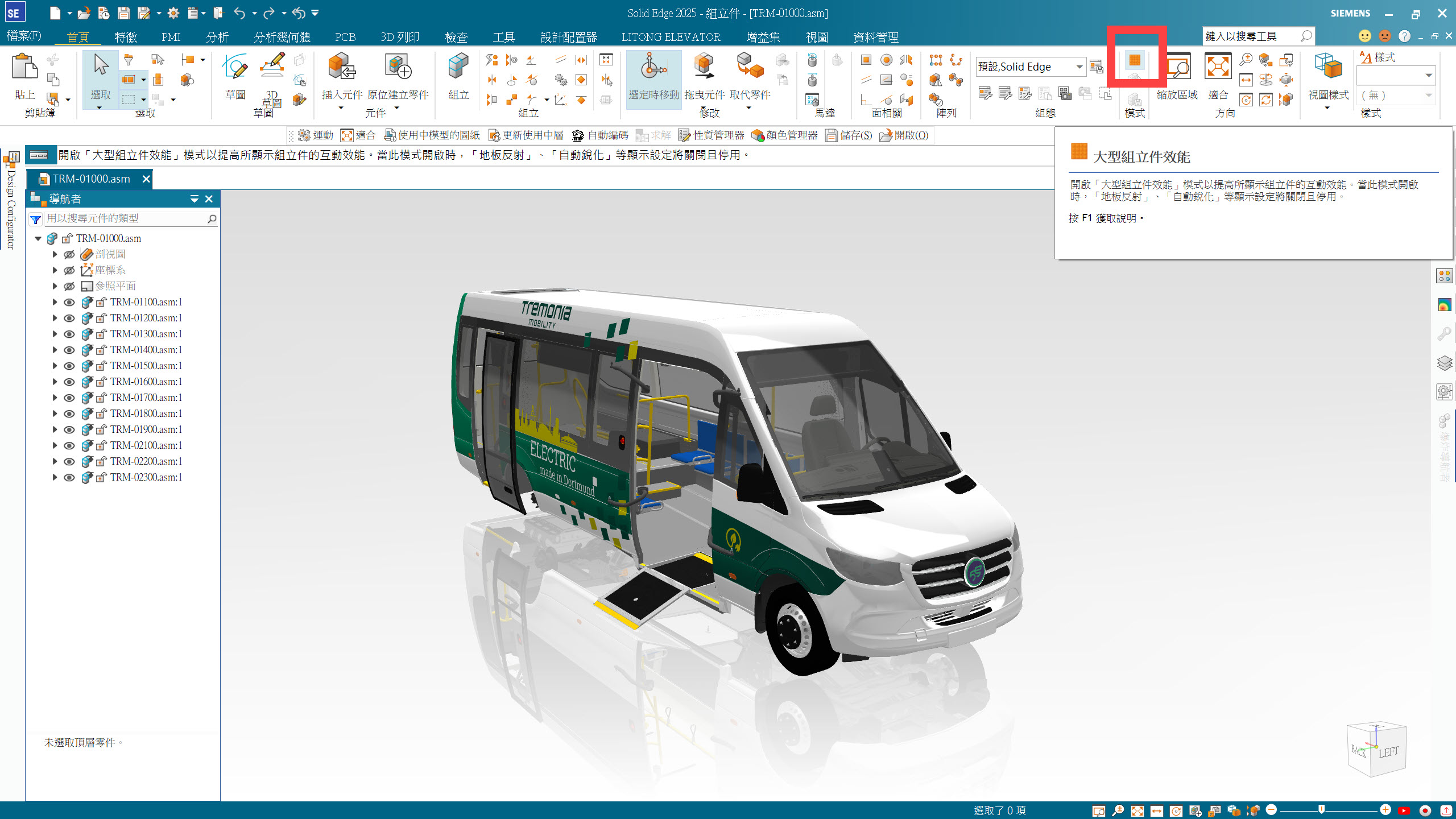
Task: Switch to the Features (特徵) tab
Action: (x=126, y=37)
